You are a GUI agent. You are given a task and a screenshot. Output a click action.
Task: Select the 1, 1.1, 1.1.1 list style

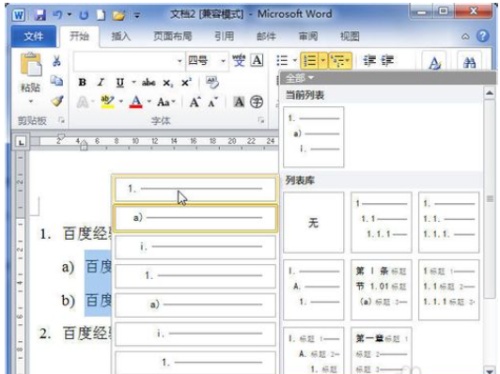click(381, 222)
